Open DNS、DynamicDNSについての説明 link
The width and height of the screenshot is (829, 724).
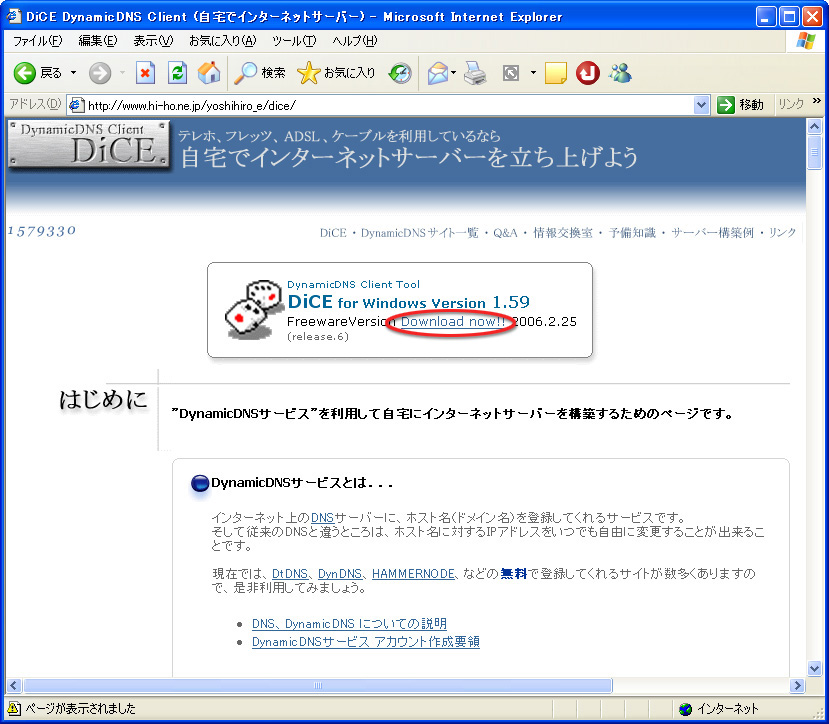coord(349,624)
